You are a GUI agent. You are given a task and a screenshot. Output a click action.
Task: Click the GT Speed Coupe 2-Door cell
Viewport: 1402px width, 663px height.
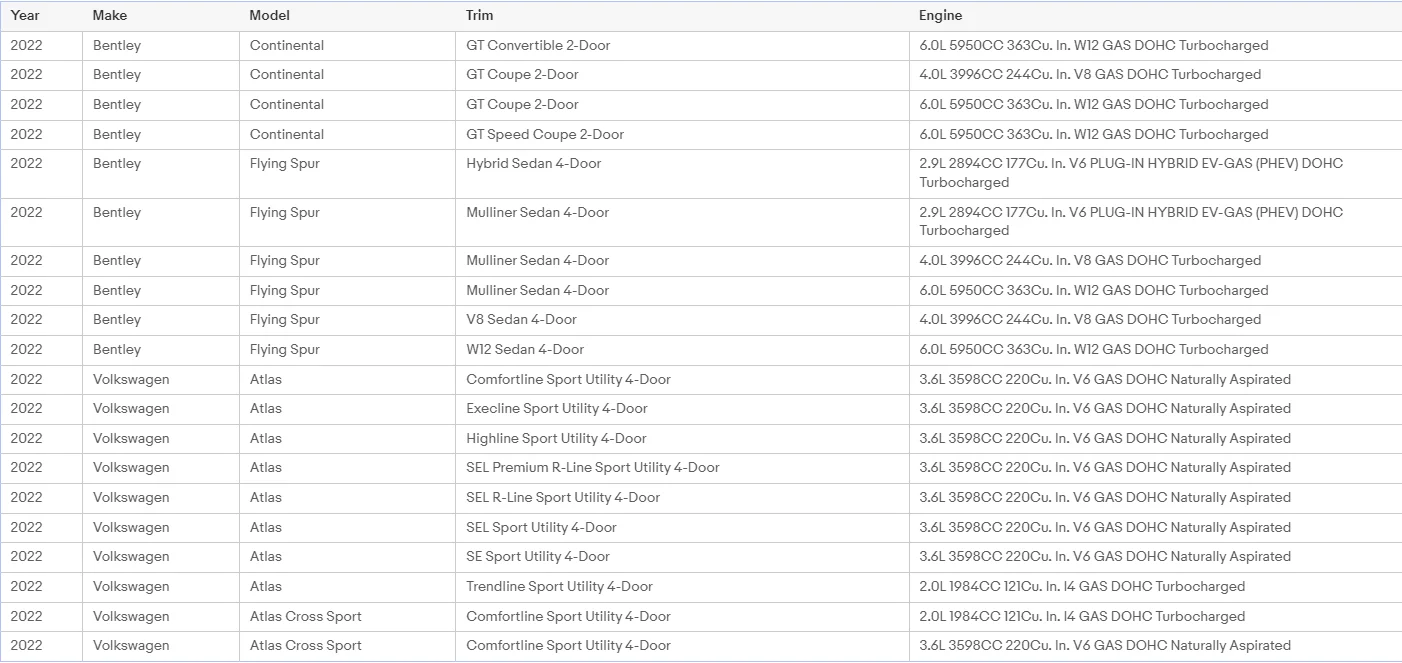click(682, 135)
